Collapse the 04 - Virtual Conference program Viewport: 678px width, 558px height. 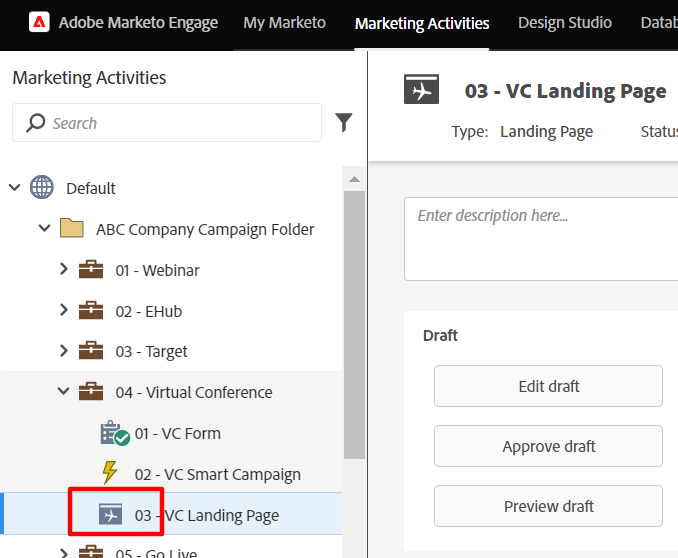(63, 391)
